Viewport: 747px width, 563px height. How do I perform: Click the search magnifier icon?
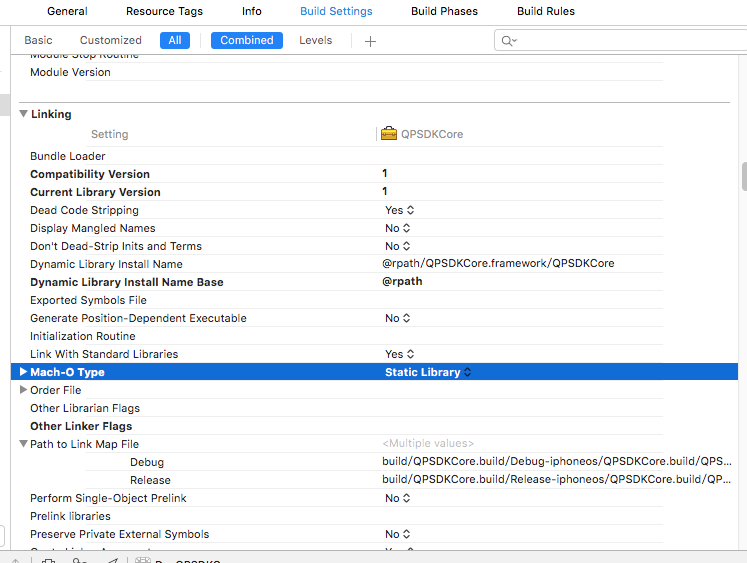[508, 41]
